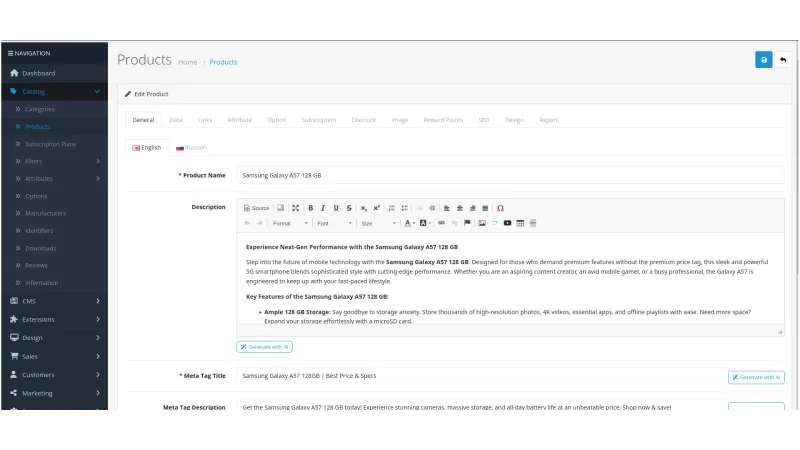Justify the text
Image resolution: width=800 pixels, height=450 pixels.
tap(485, 208)
